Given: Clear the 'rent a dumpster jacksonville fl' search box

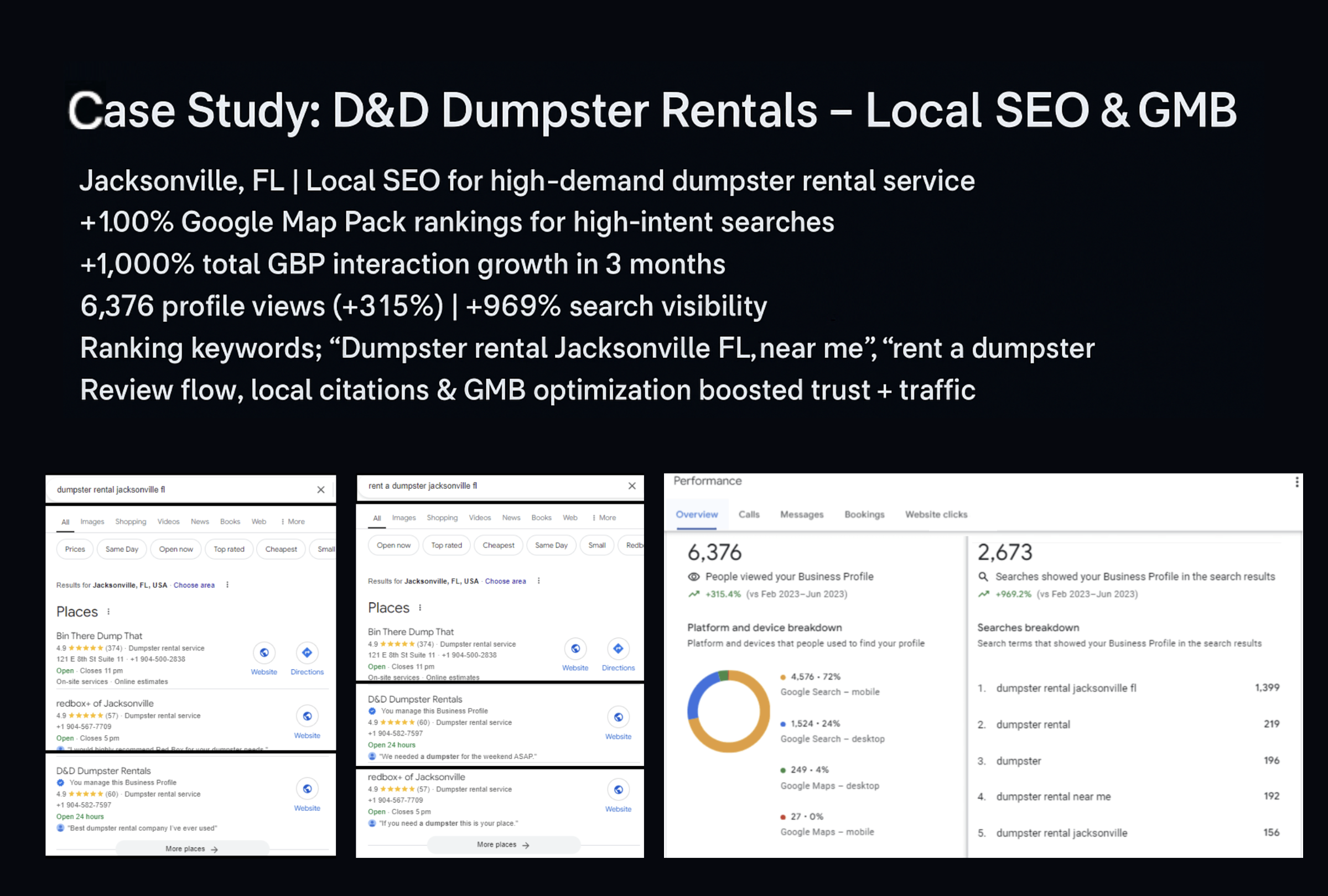Looking at the screenshot, I should (632, 486).
